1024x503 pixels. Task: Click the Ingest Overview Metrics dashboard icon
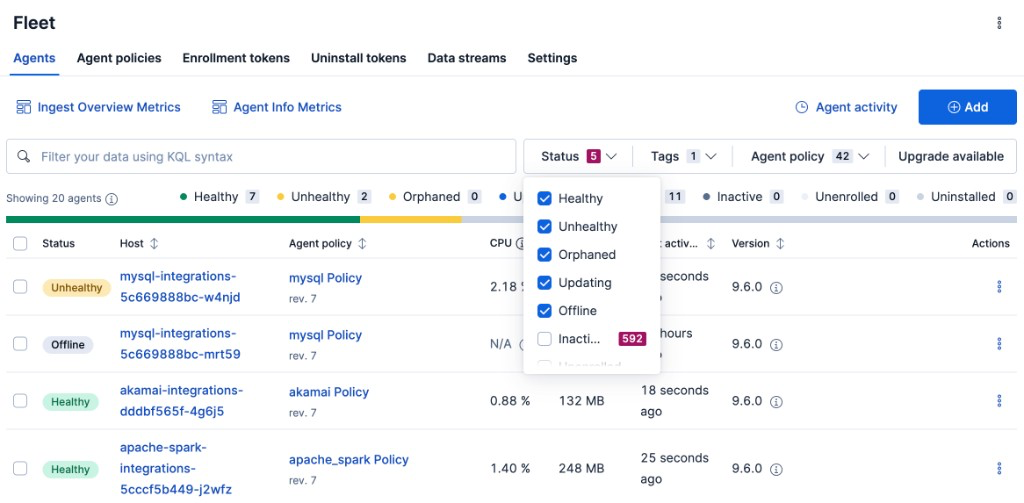pyautogui.click(x=24, y=107)
